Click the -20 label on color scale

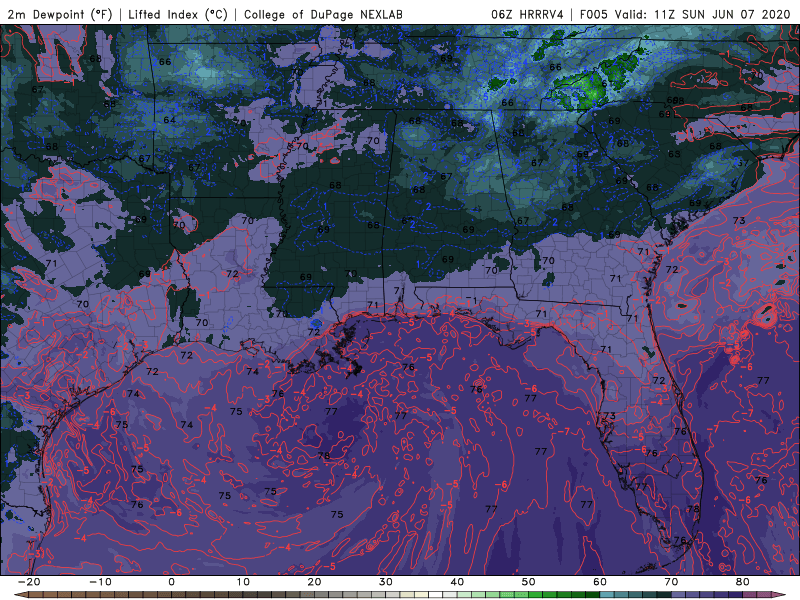29,582
